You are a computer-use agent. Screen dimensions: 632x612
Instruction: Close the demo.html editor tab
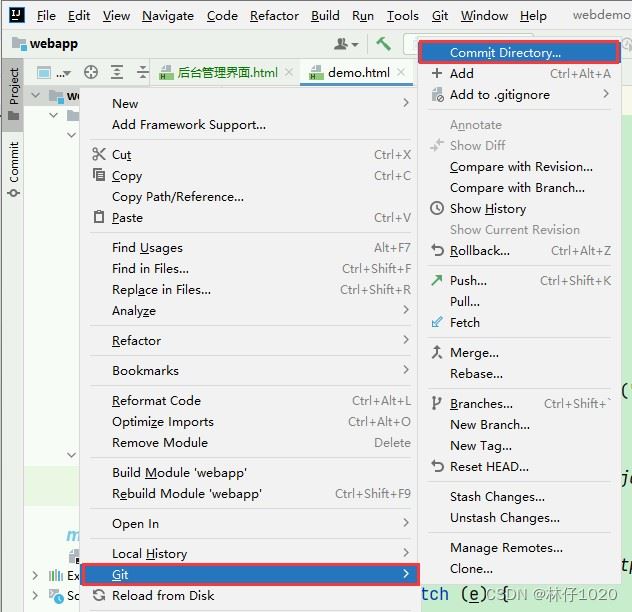[401, 73]
